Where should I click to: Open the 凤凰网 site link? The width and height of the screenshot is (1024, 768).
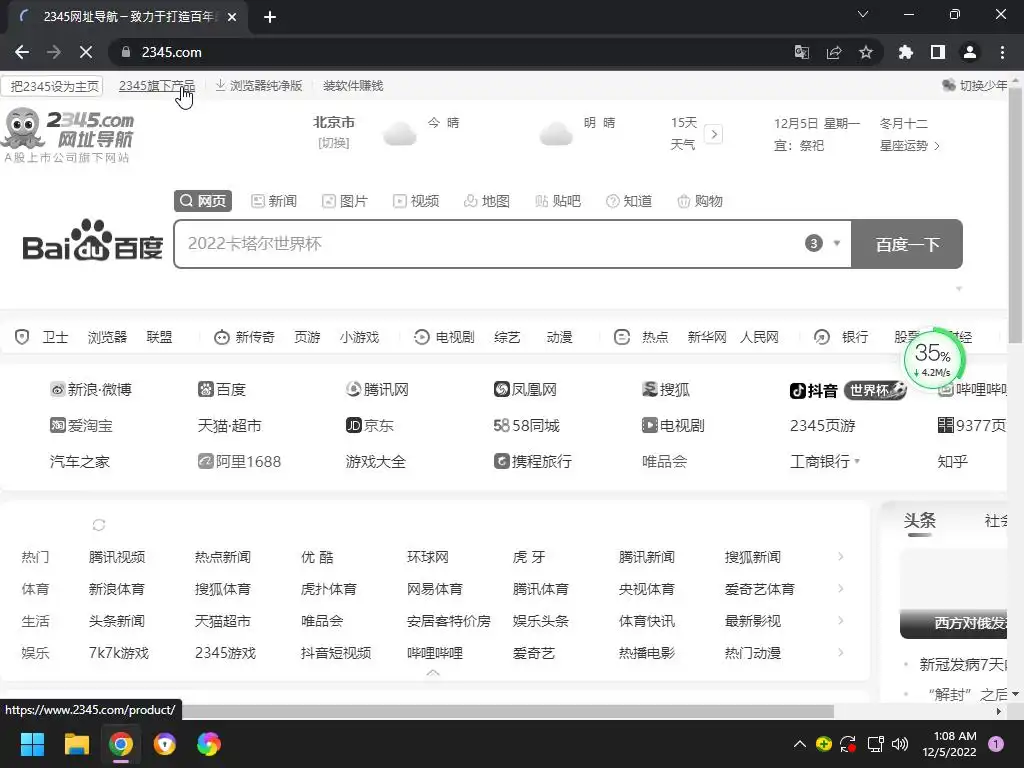click(526, 390)
